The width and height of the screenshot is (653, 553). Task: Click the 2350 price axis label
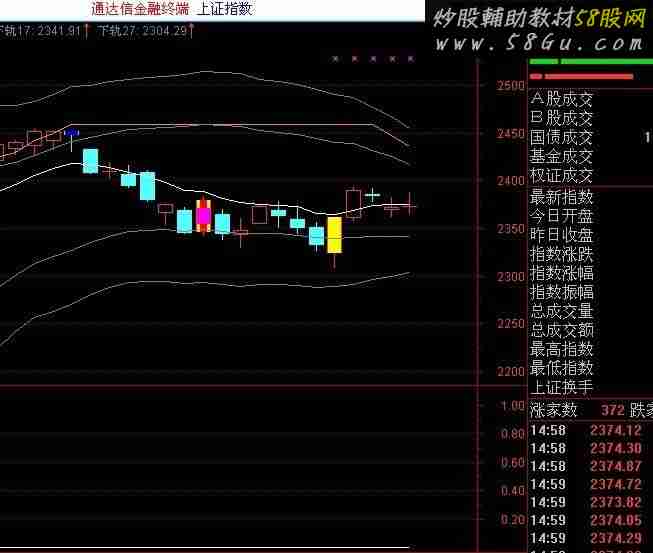[x=510, y=229]
